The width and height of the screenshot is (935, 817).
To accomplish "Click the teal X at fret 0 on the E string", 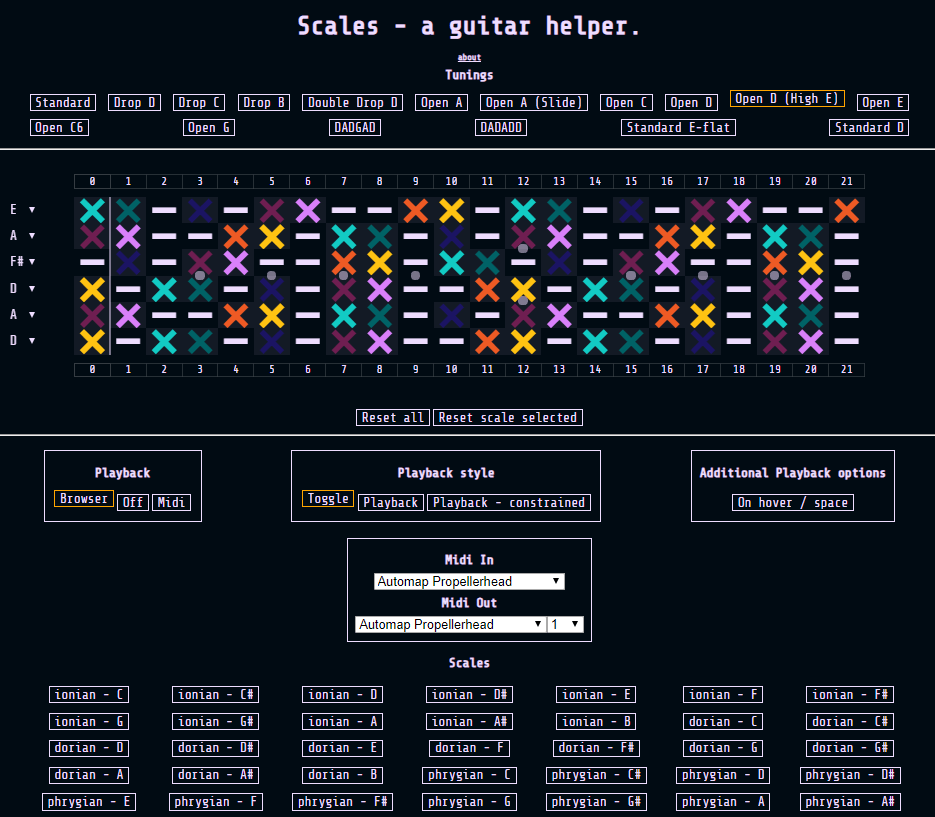I will pyautogui.click(x=92, y=210).
